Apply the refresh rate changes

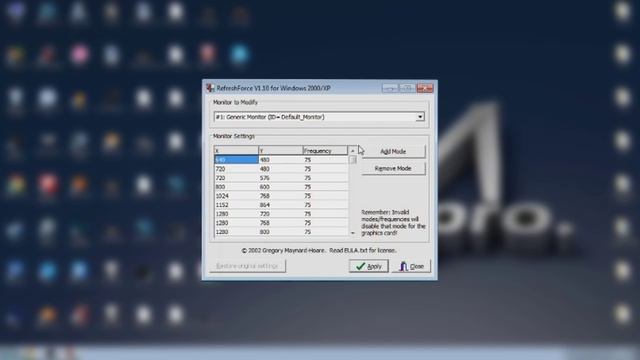[x=368, y=266]
